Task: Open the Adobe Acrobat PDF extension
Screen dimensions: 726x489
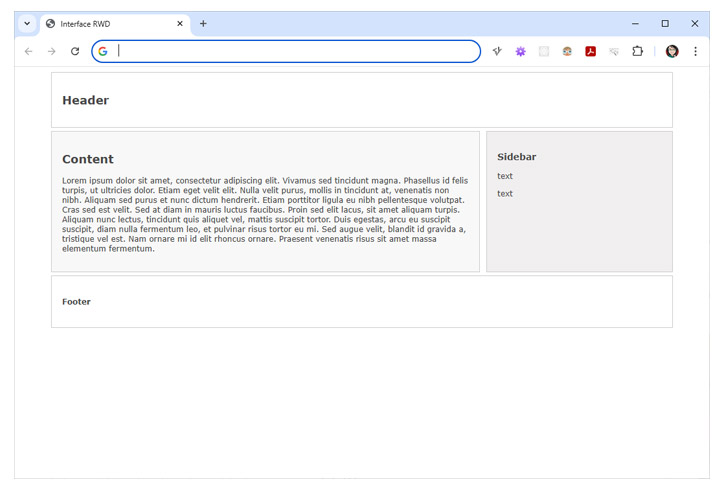Action: (591, 51)
